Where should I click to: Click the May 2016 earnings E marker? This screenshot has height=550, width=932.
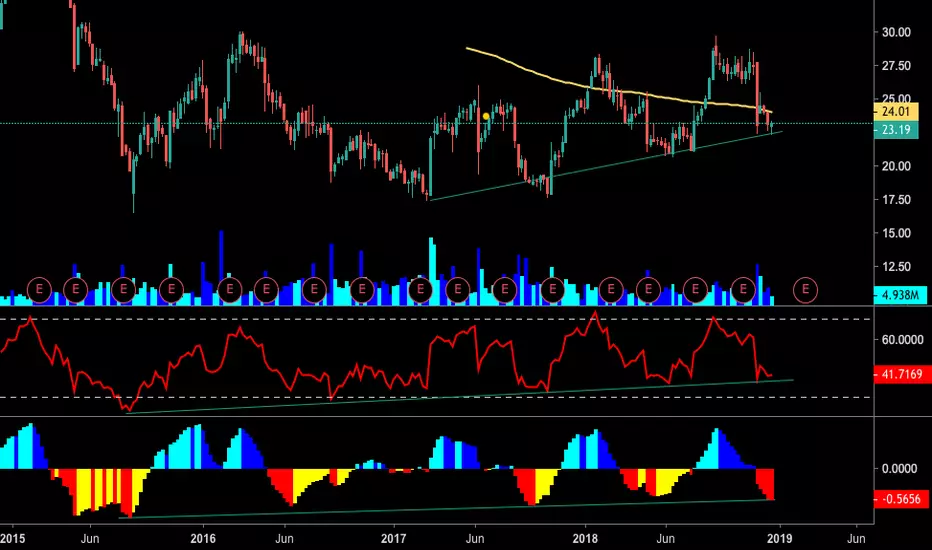pyautogui.click(x=266, y=290)
